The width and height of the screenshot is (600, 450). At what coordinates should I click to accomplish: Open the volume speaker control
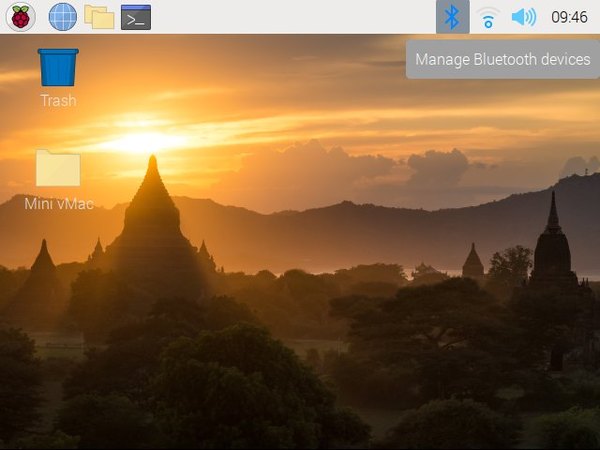(x=524, y=17)
